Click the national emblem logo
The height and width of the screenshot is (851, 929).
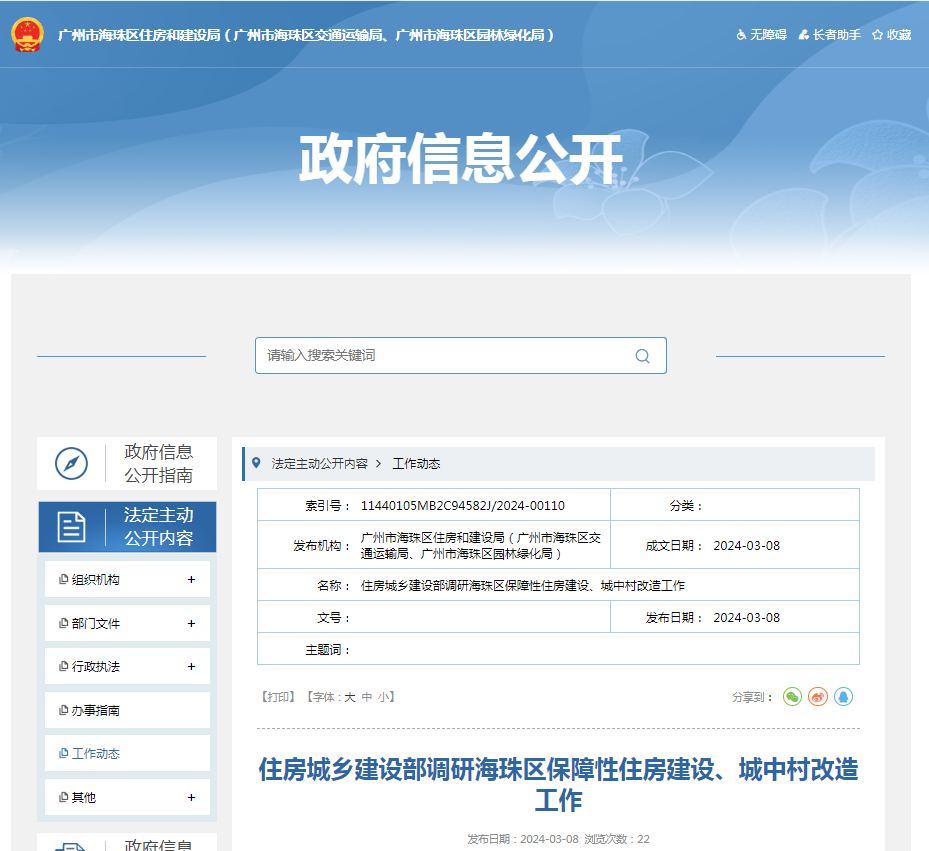tap(28, 35)
